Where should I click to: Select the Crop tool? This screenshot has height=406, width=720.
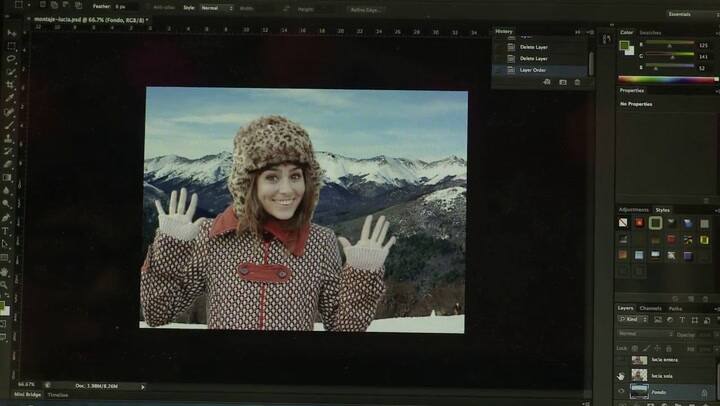point(10,85)
